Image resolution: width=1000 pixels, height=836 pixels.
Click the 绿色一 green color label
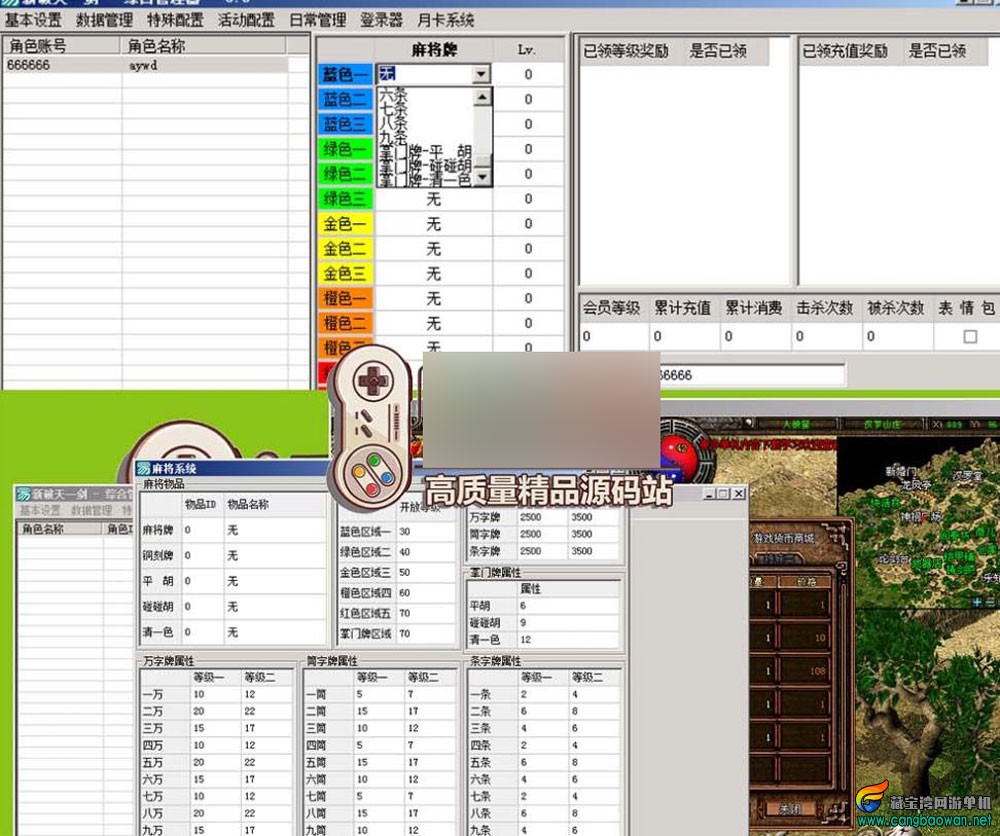point(345,149)
